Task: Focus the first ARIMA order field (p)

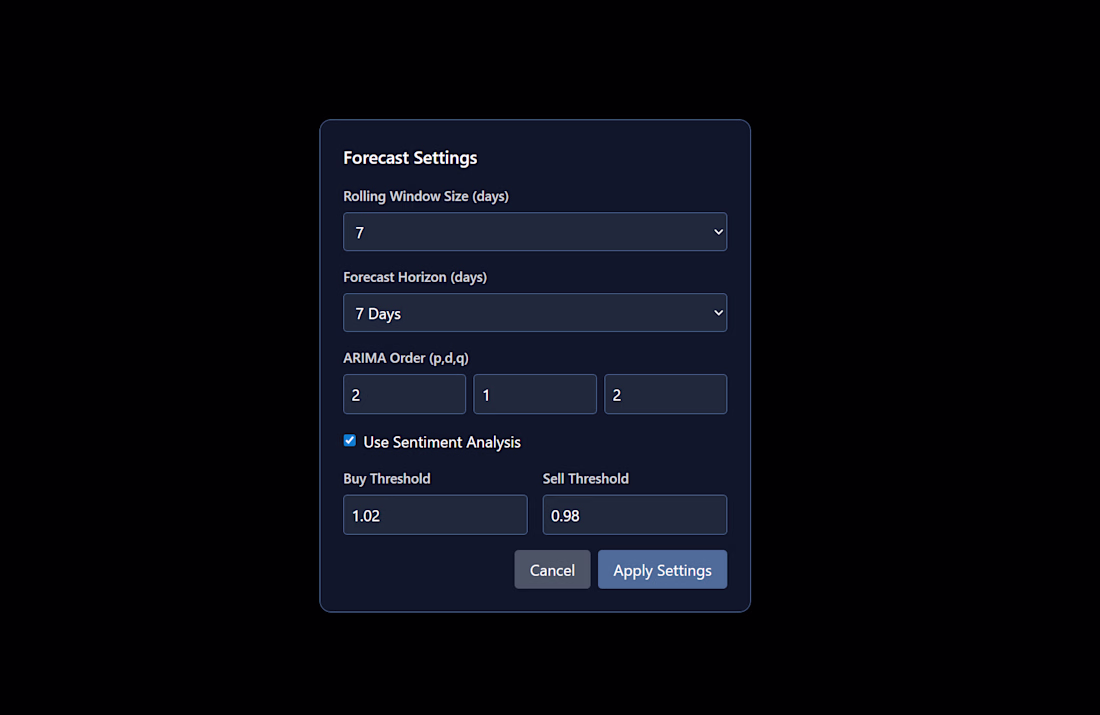Action: 404,394
